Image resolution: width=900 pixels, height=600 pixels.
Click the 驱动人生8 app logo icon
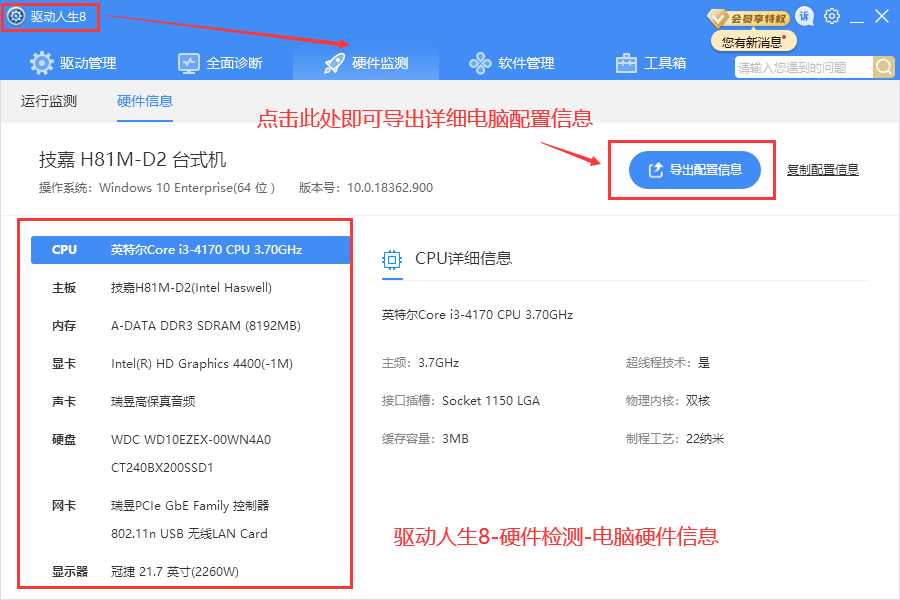coord(15,16)
